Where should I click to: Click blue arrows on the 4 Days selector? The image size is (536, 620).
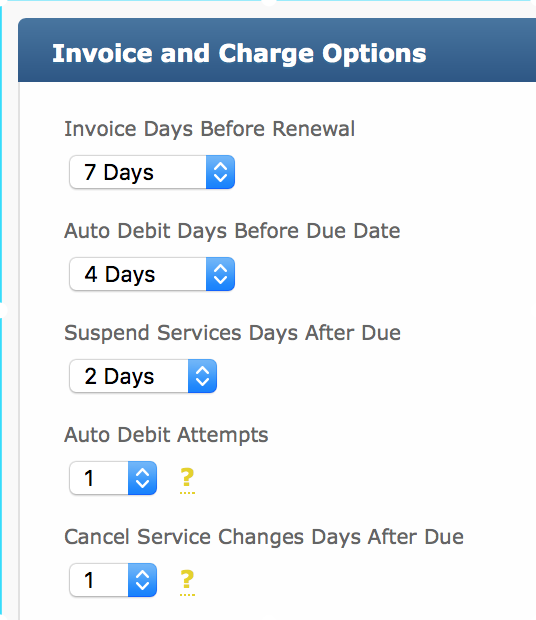point(220,274)
